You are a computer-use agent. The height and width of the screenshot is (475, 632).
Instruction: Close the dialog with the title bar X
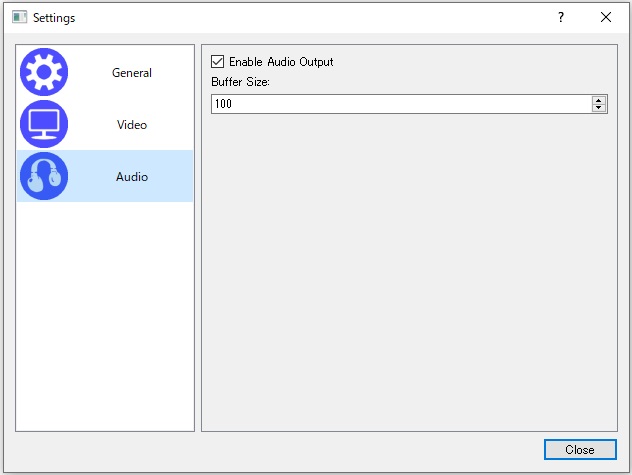605,17
